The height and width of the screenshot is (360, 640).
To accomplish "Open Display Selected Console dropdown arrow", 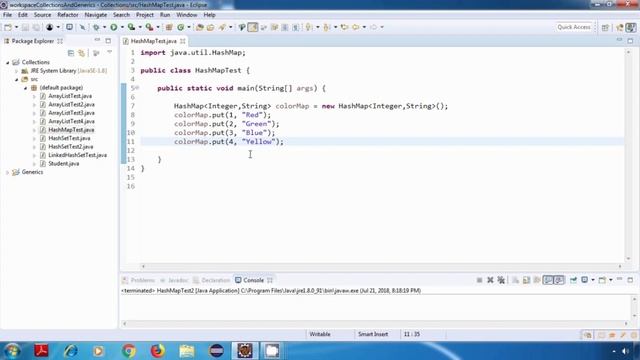I will point(593,280).
